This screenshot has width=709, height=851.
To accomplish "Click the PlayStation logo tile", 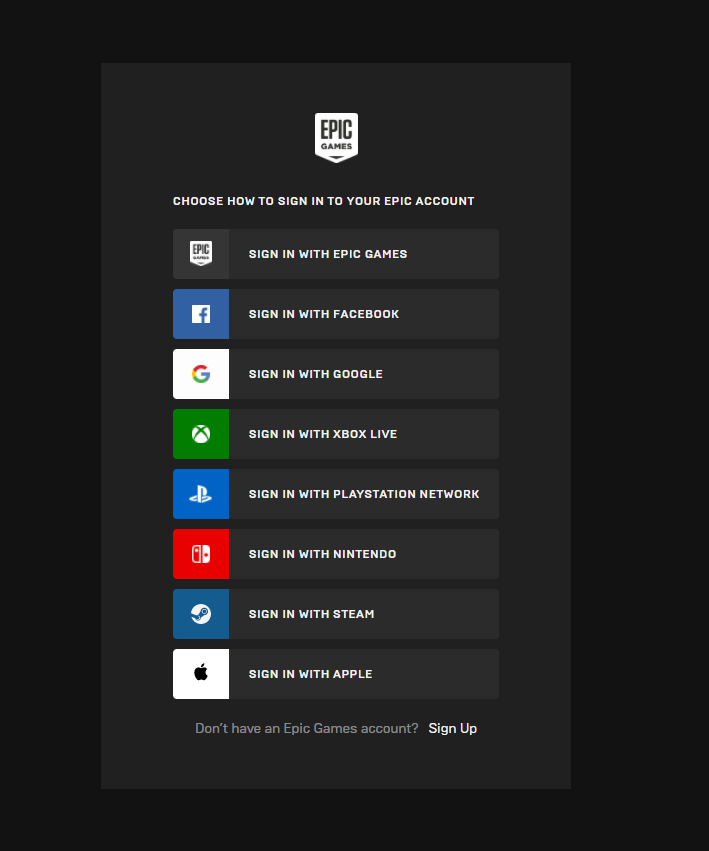I will (201, 494).
